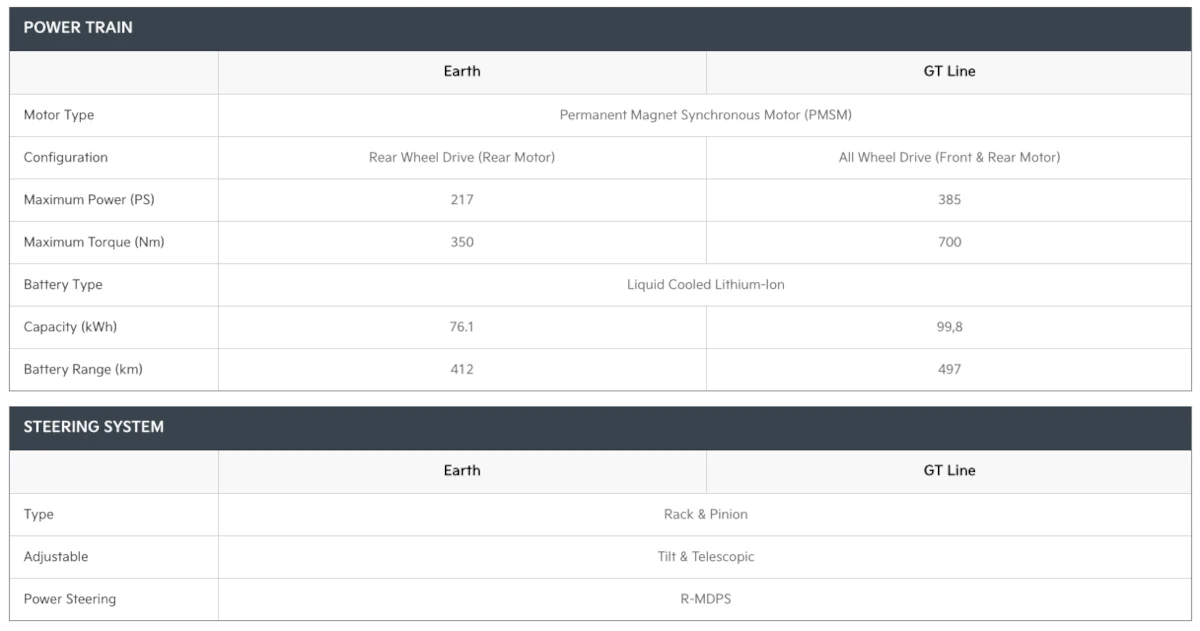Click Liquid Cooled Lithium-Ion battery text
Image resolution: width=1200 pixels, height=631 pixels.
point(705,285)
